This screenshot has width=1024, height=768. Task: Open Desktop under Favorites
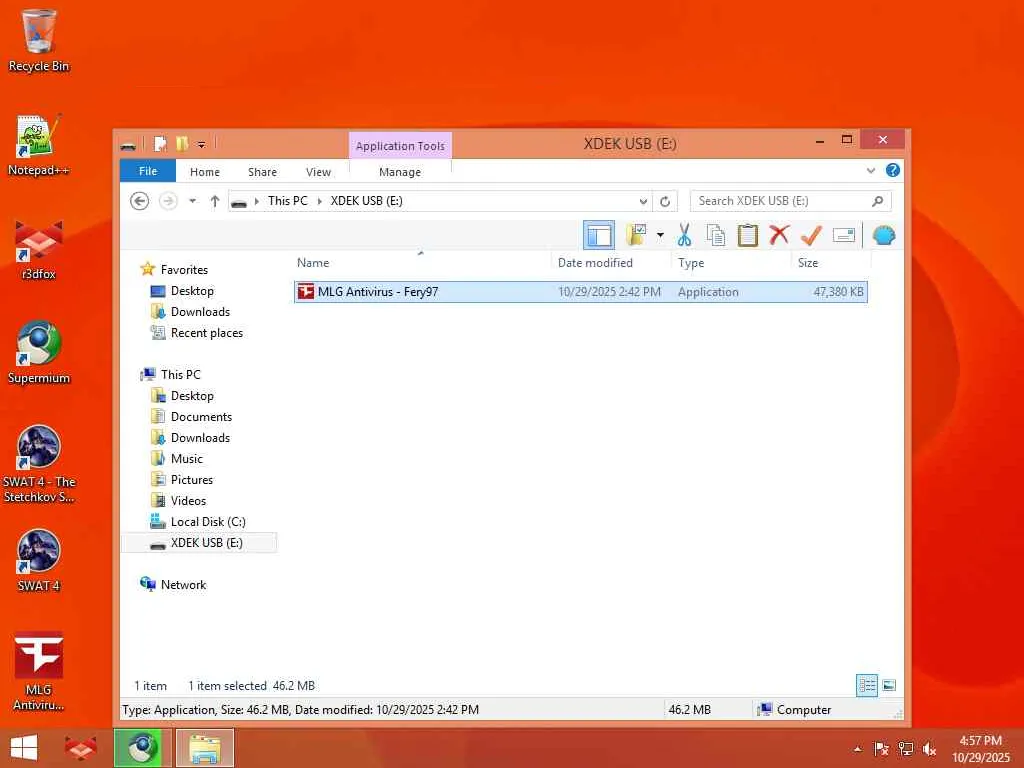pyautogui.click(x=192, y=291)
